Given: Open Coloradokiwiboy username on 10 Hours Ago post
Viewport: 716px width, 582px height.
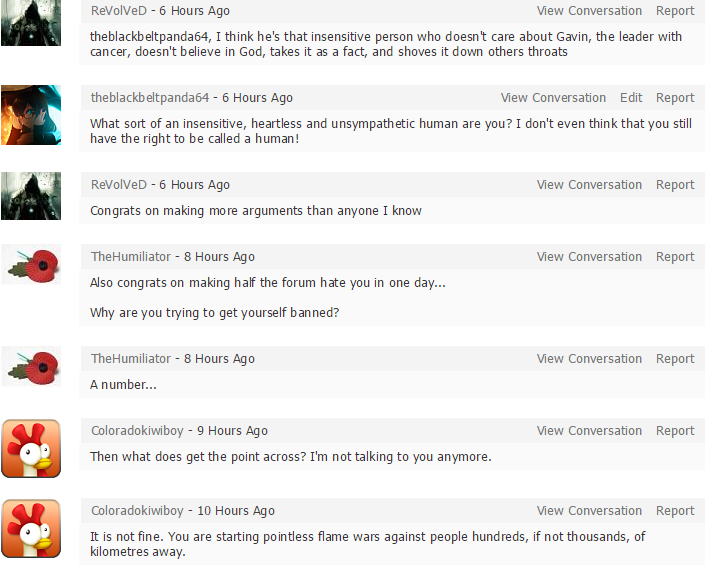Looking at the screenshot, I should click(x=137, y=511).
